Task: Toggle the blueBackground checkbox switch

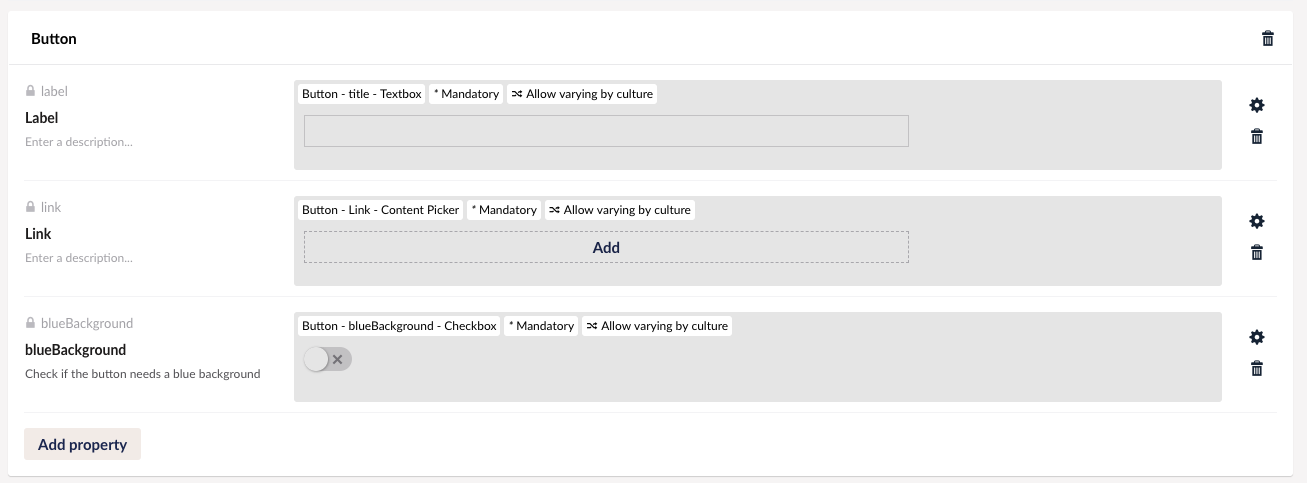Action: click(328, 359)
